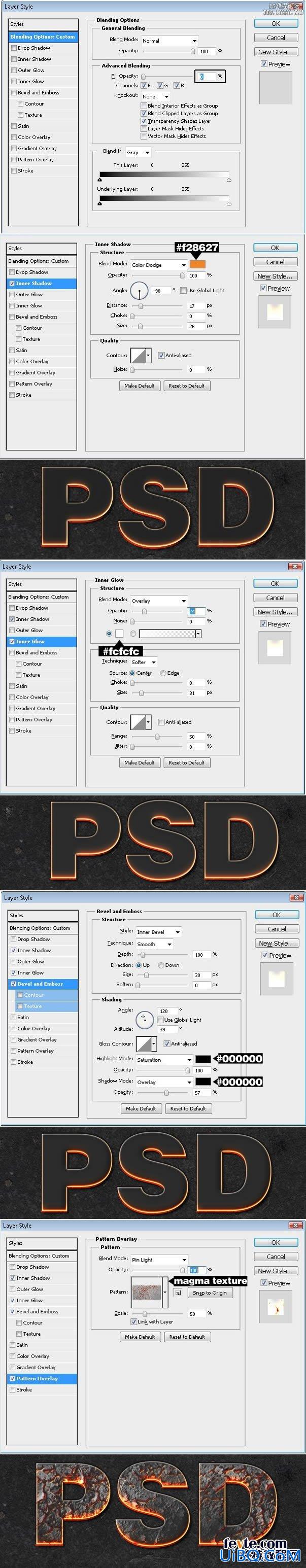Uncheck Anti-aliased in Inner Shadow Quality

[x=160, y=356]
